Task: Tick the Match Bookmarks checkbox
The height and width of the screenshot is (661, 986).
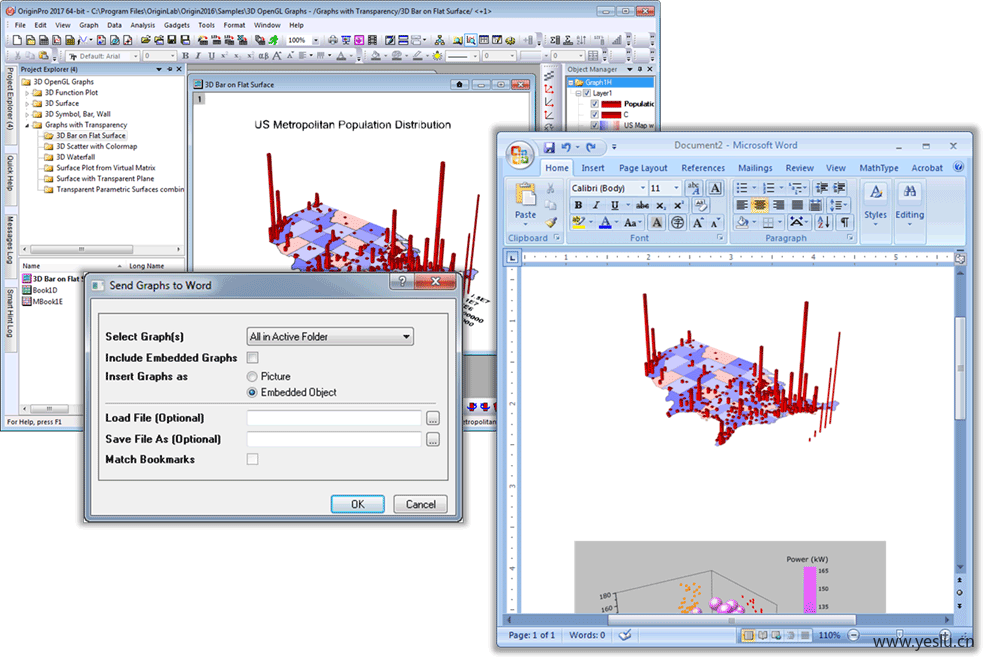Action: click(252, 460)
